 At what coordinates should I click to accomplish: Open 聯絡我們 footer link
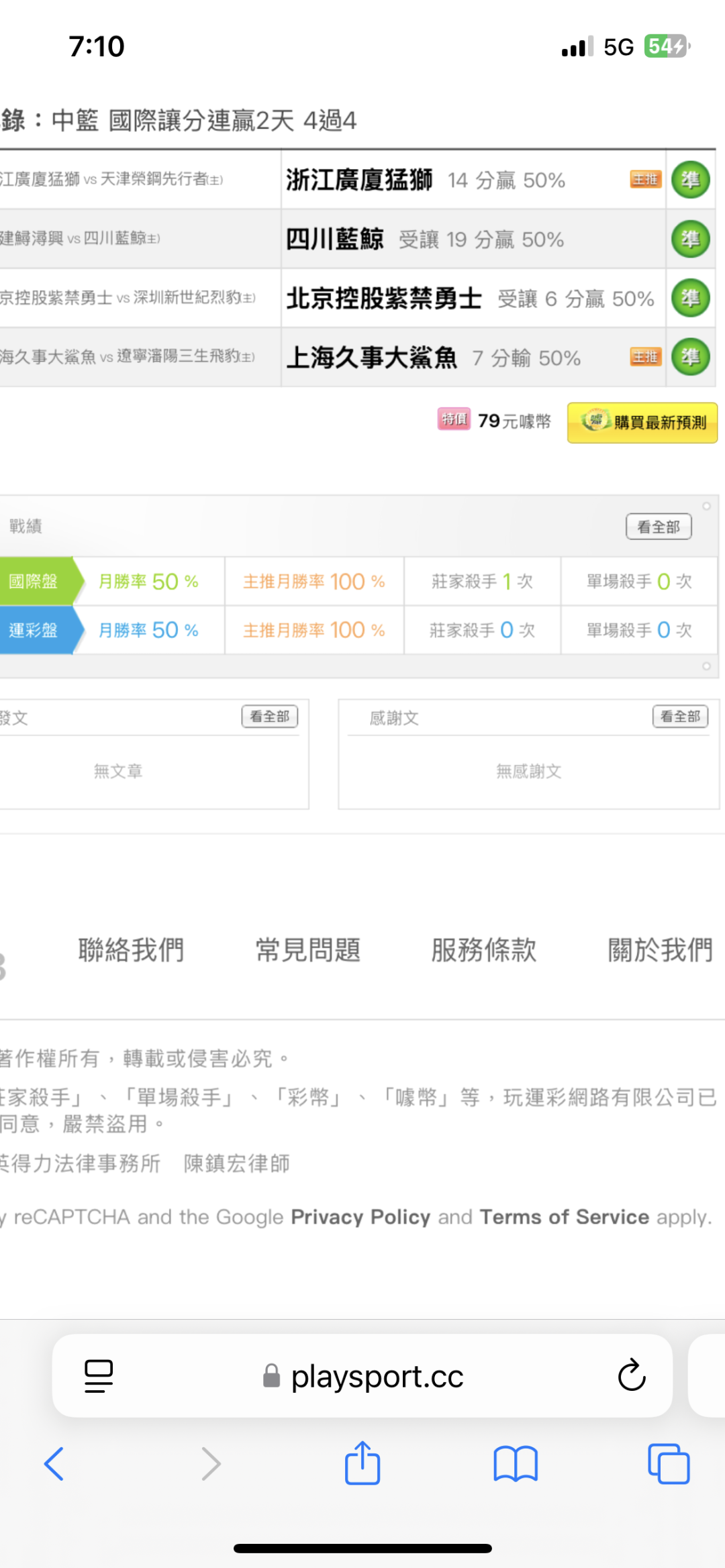coord(131,950)
